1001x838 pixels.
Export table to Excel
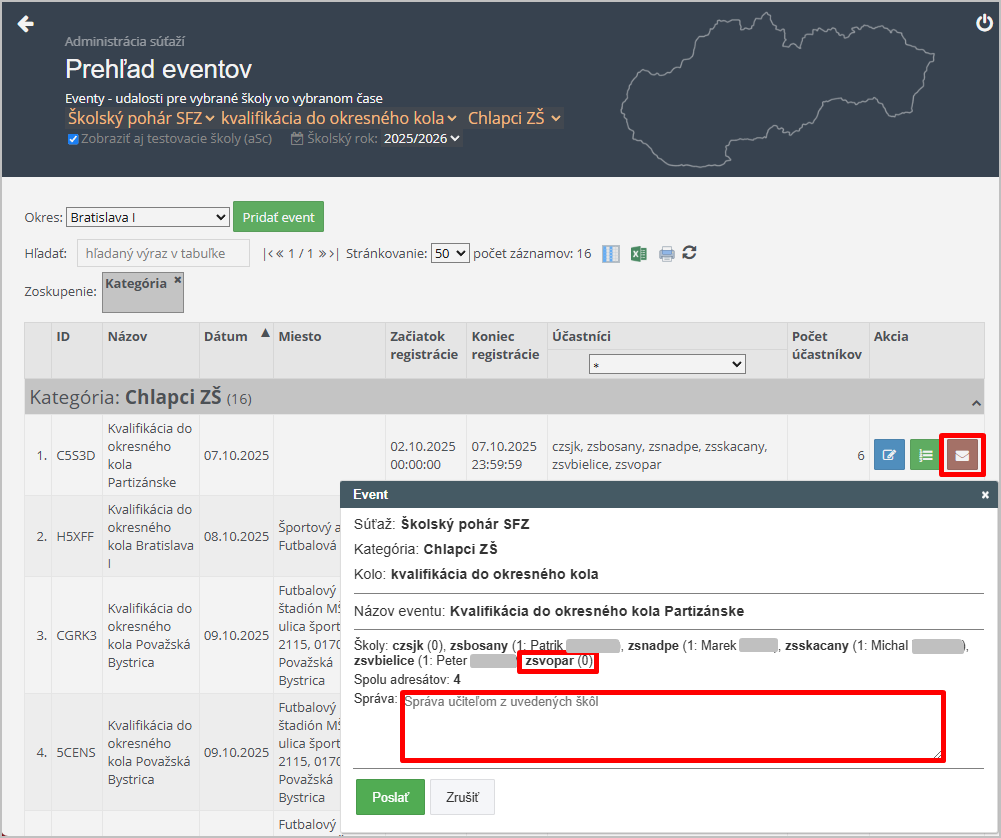(x=638, y=254)
